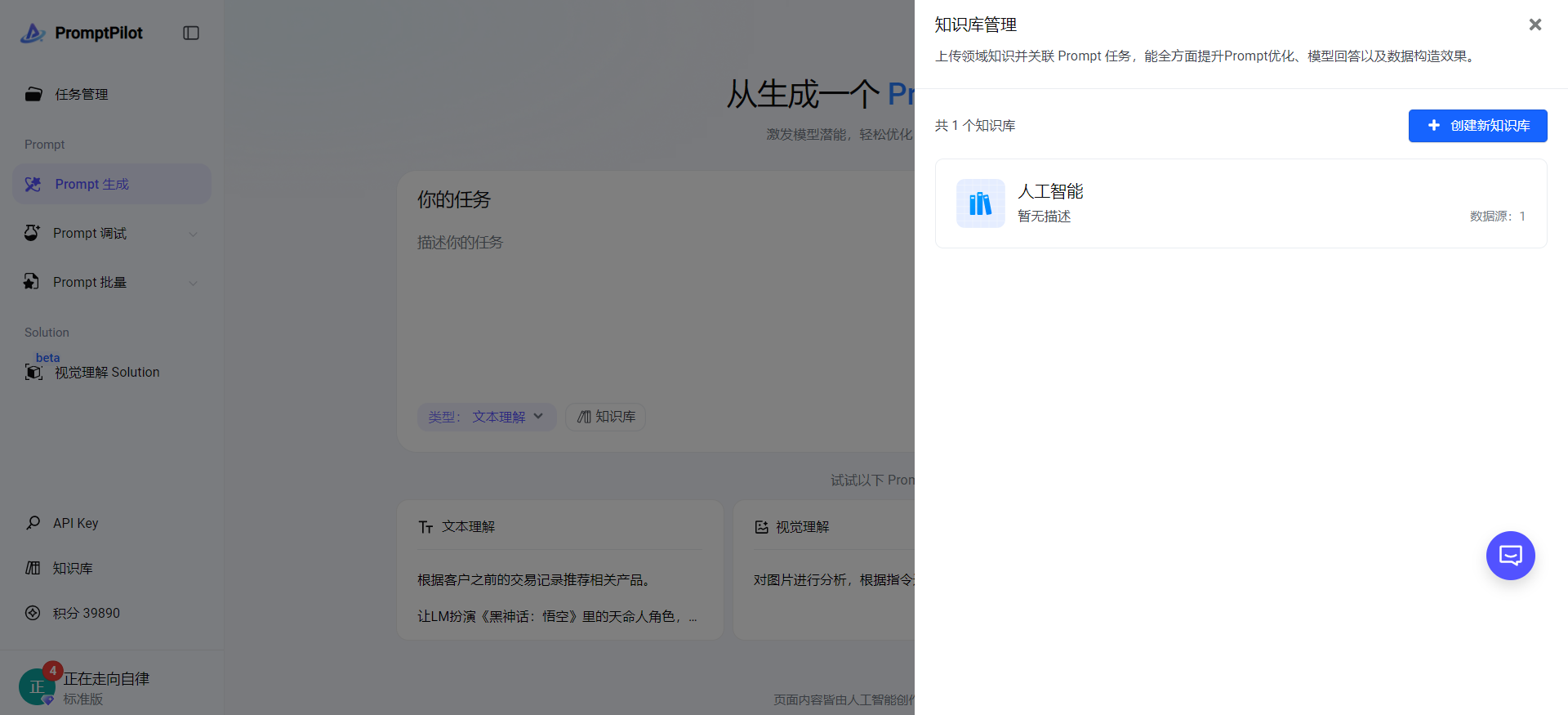Open the 类型: 文本理解 dropdown
Screen dimensions: 1568x715
487,417
